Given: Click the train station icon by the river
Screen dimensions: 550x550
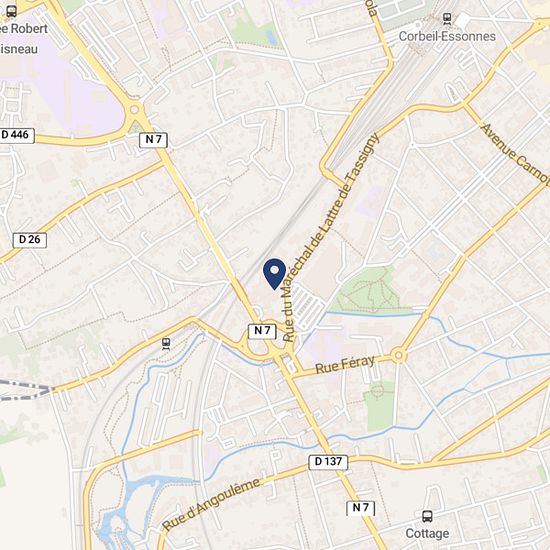Looking at the screenshot, I should pos(166,344).
